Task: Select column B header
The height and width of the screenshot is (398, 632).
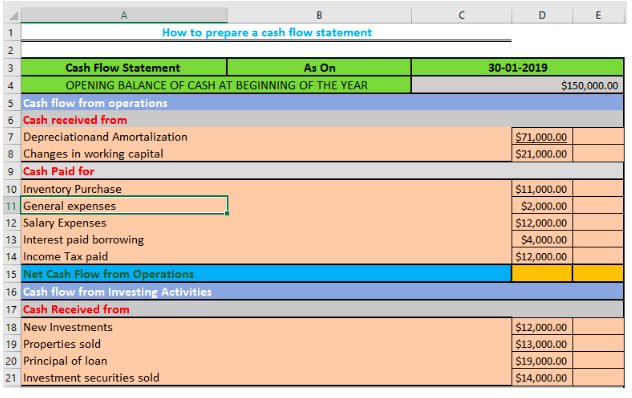Action: coord(319,15)
